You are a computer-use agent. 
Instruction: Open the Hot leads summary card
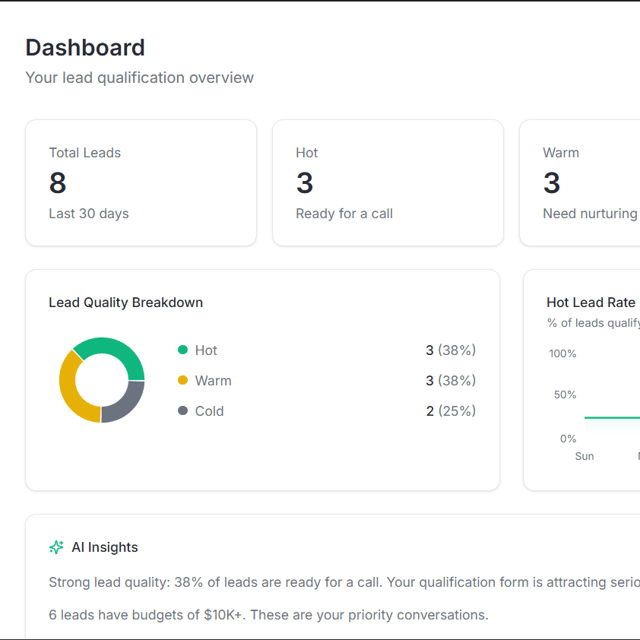pyautogui.click(x=387, y=183)
